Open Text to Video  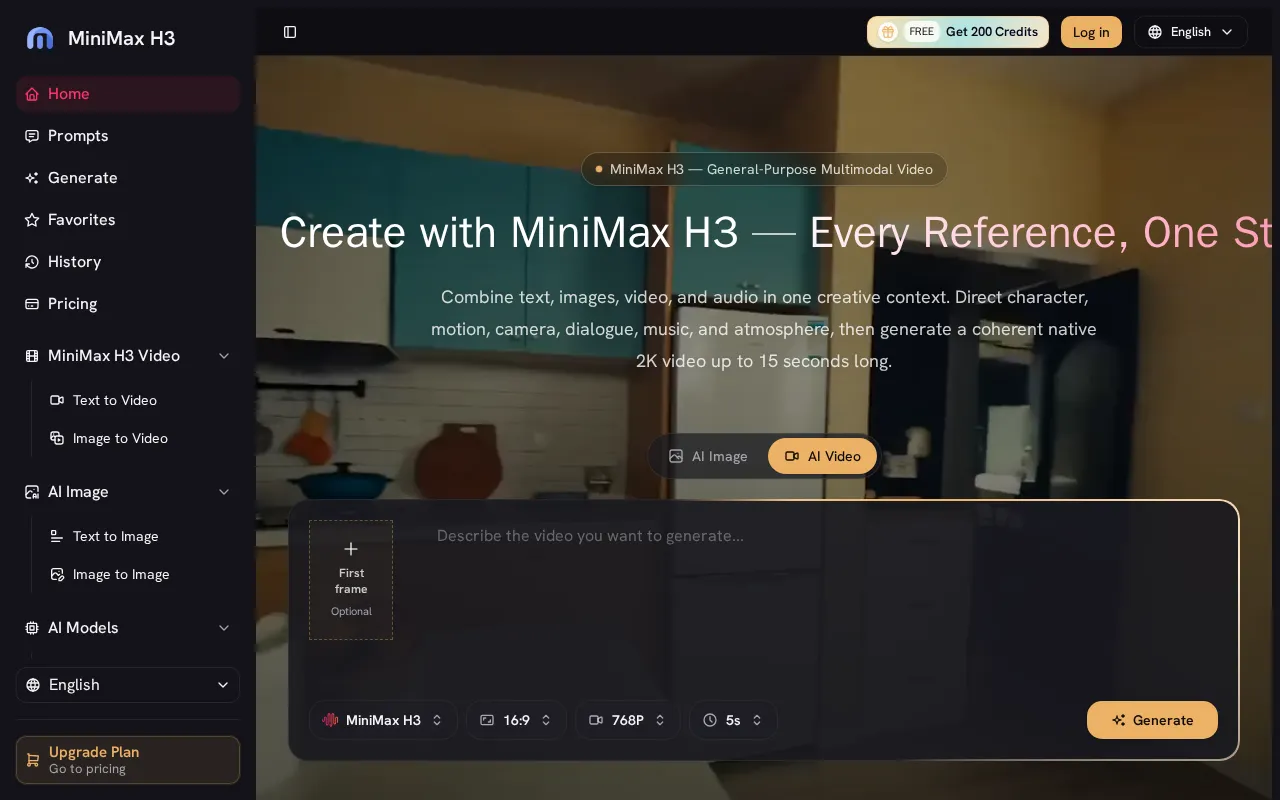coord(140,400)
